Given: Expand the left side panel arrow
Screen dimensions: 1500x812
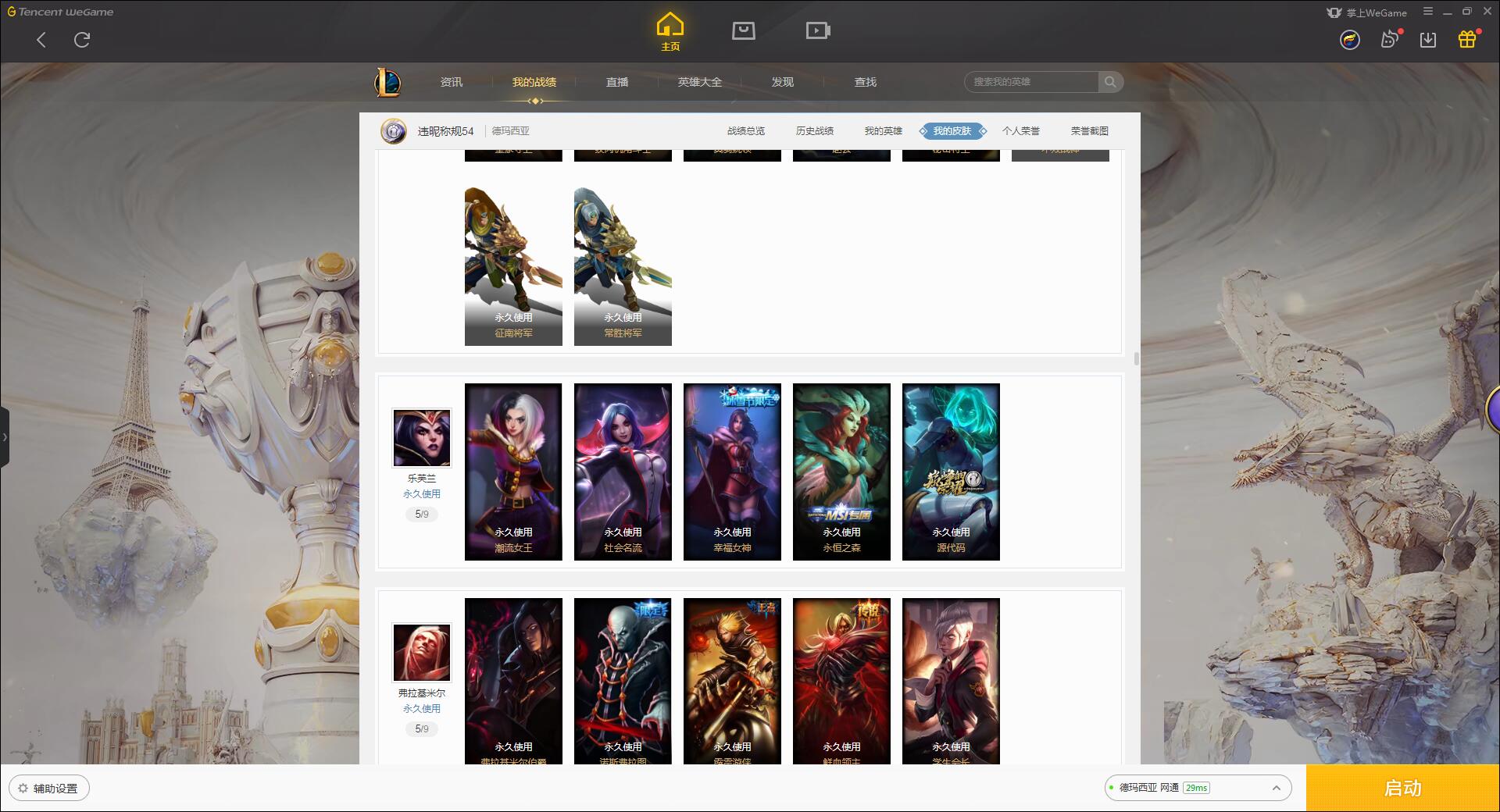Looking at the screenshot, I should click(5, 437).
